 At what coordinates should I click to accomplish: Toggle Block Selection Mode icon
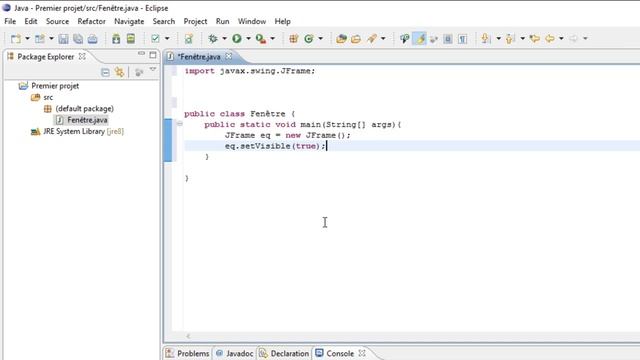tap(448, 39)
